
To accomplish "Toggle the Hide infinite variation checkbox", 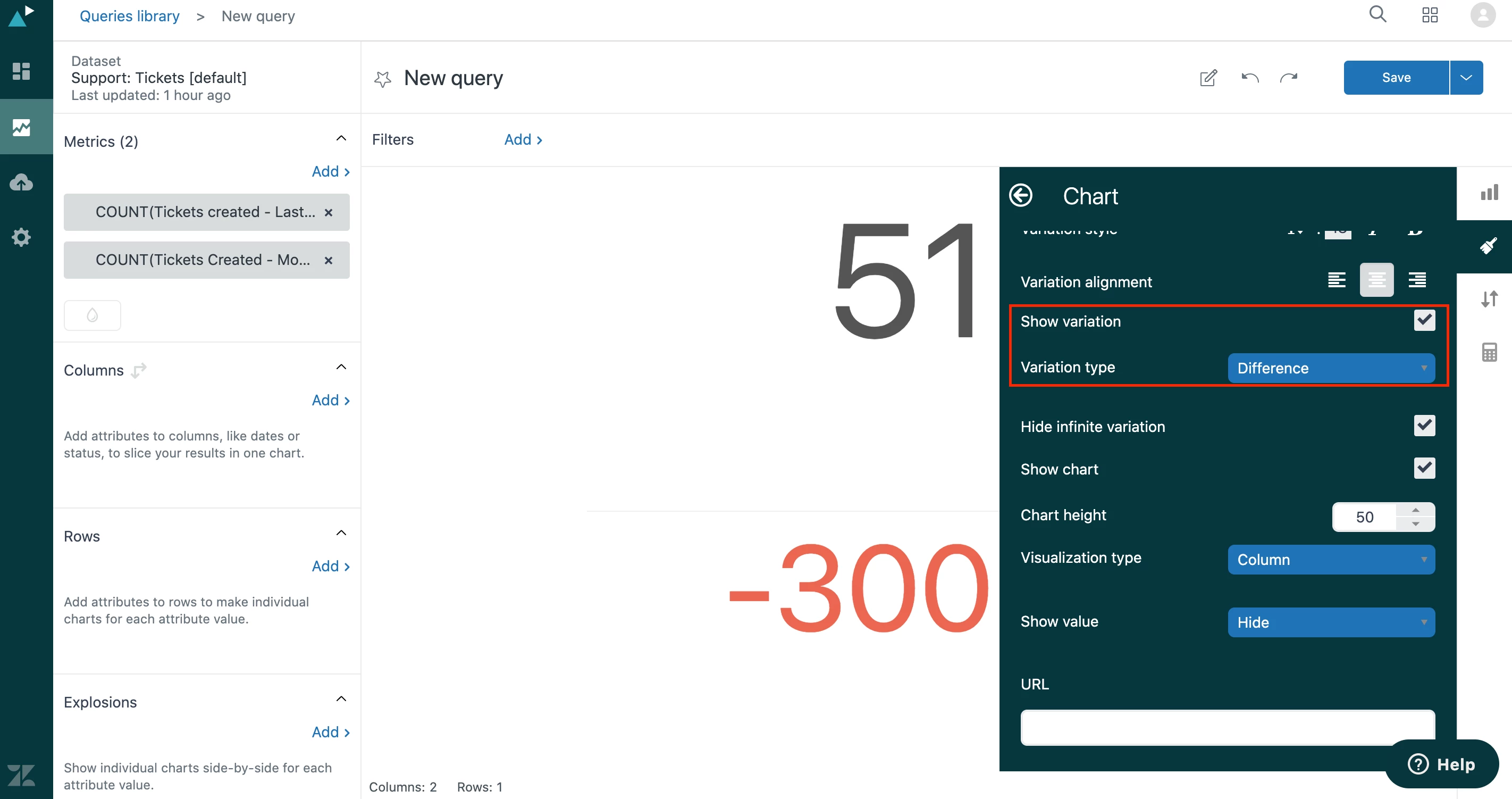I will [1424, 426].
